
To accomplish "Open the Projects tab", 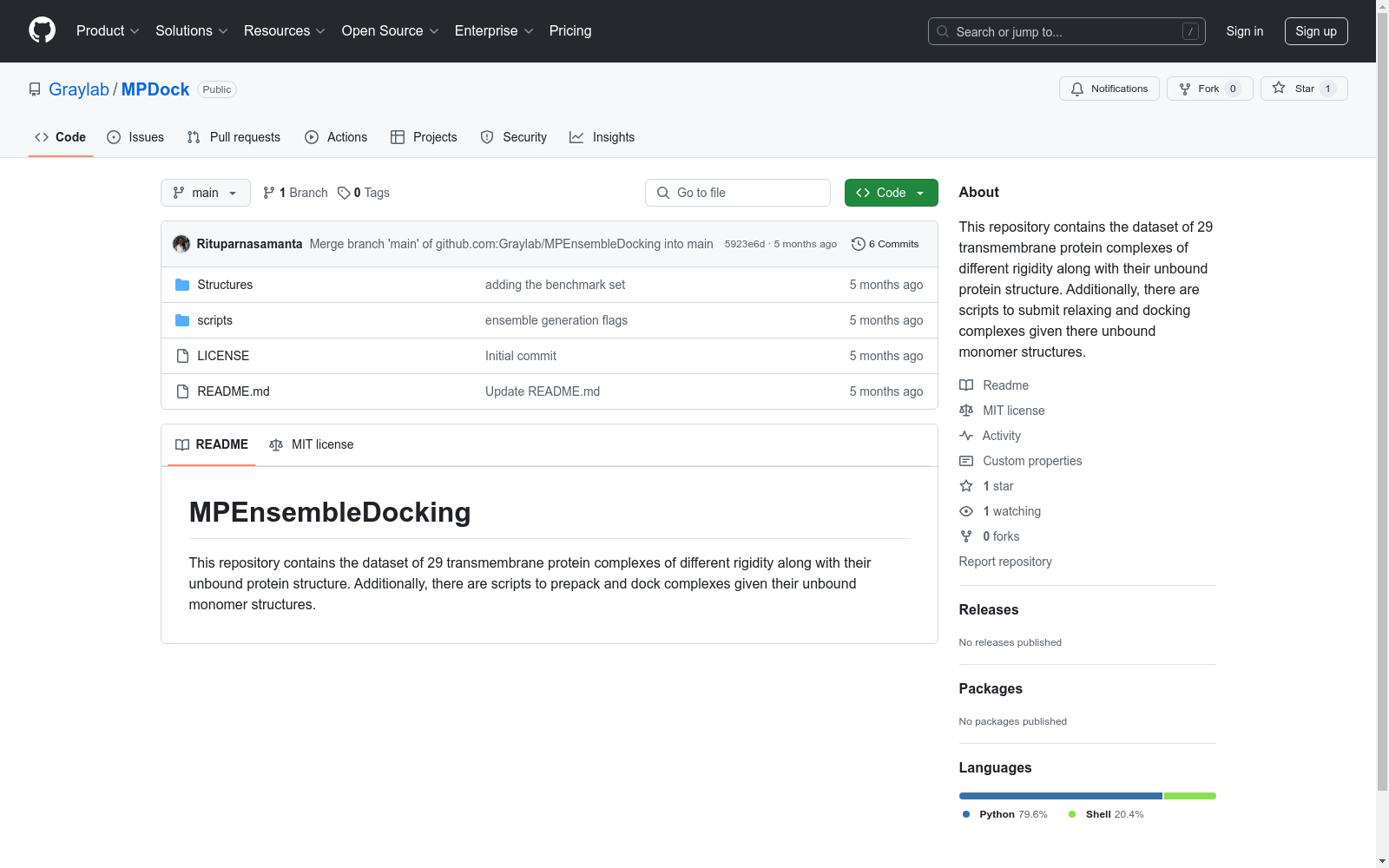I will tap(424, 137).
